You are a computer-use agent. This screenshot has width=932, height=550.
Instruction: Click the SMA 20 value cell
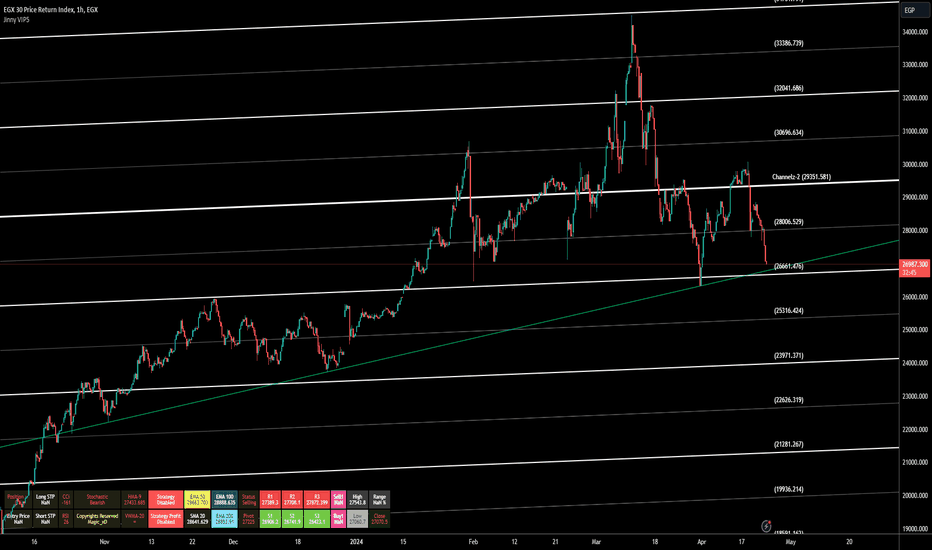197,519
